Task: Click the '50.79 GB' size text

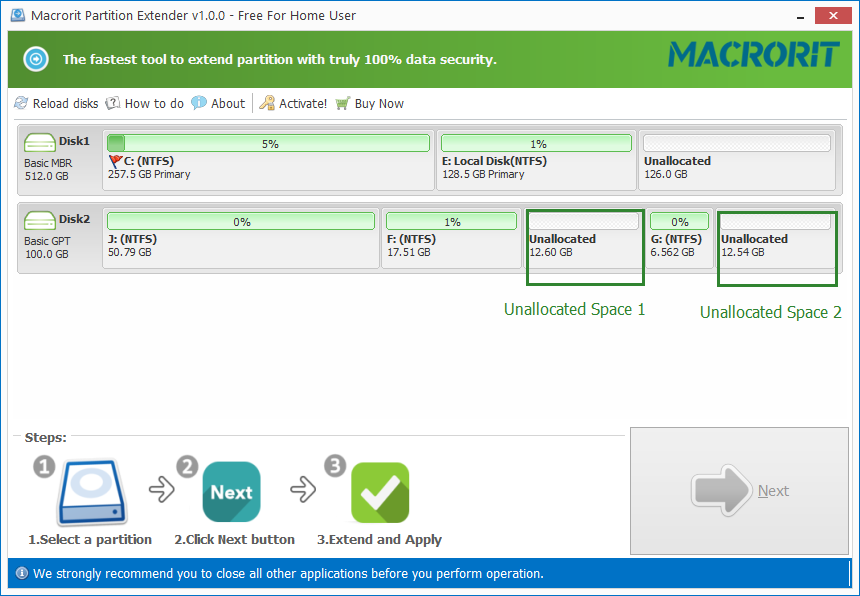Action: [x=129, y=252]
